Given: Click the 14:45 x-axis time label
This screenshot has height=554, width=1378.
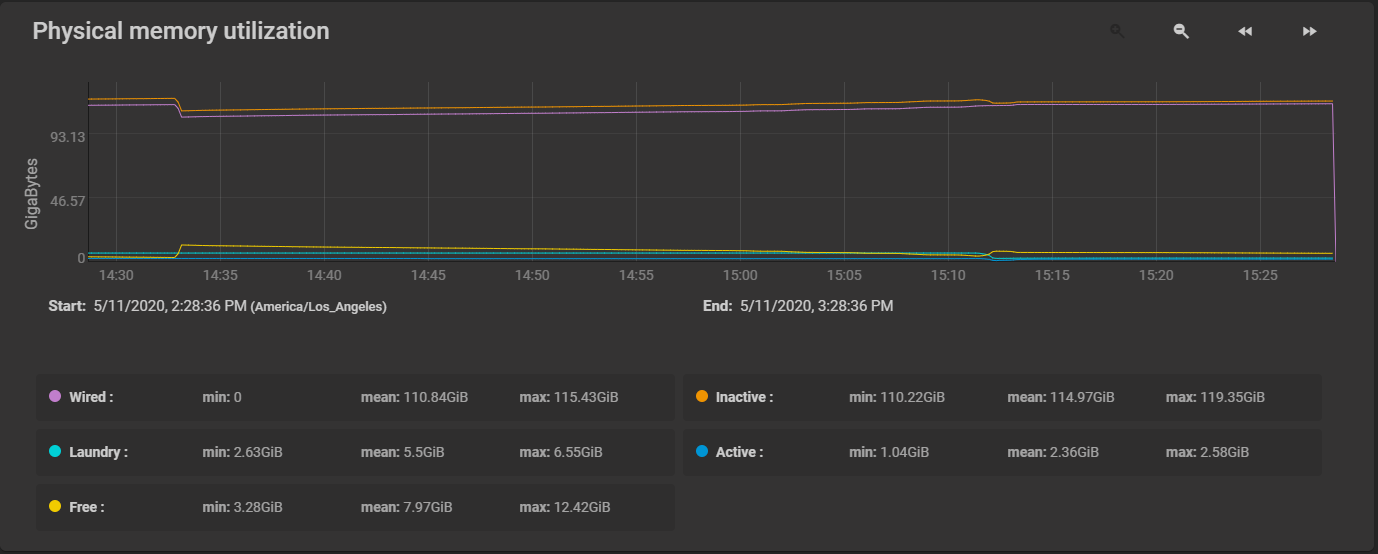Looking at the screenshot, I should [x=428, y=274].
